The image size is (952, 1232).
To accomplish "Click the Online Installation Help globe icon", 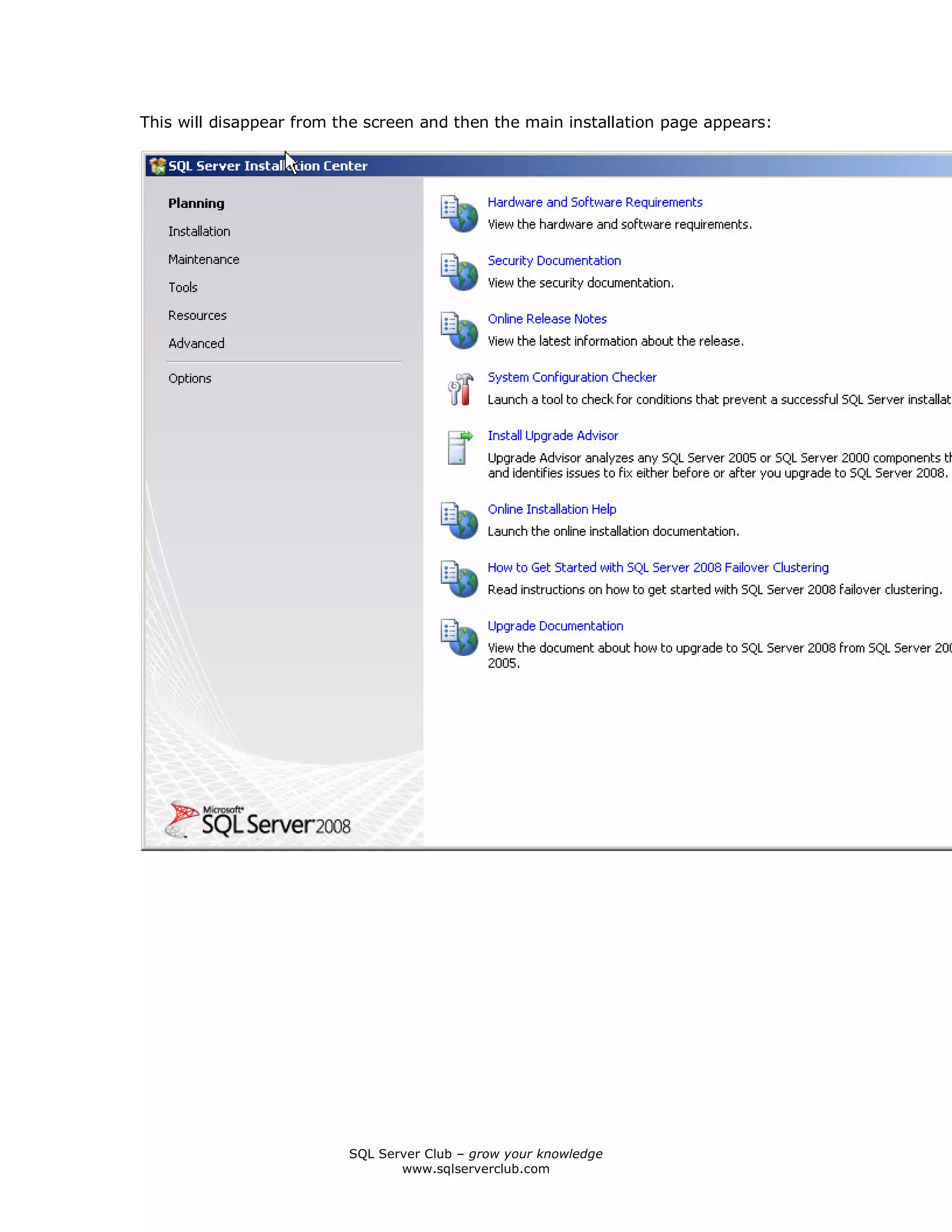I will point(459,521).
